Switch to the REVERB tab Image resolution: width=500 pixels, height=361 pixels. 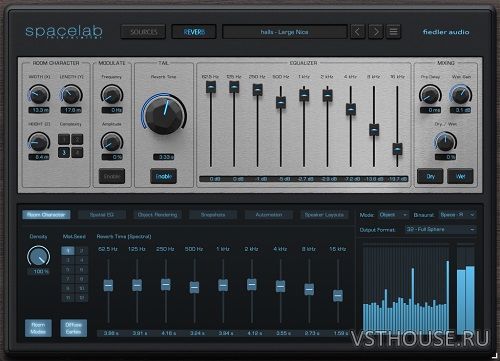194,32
